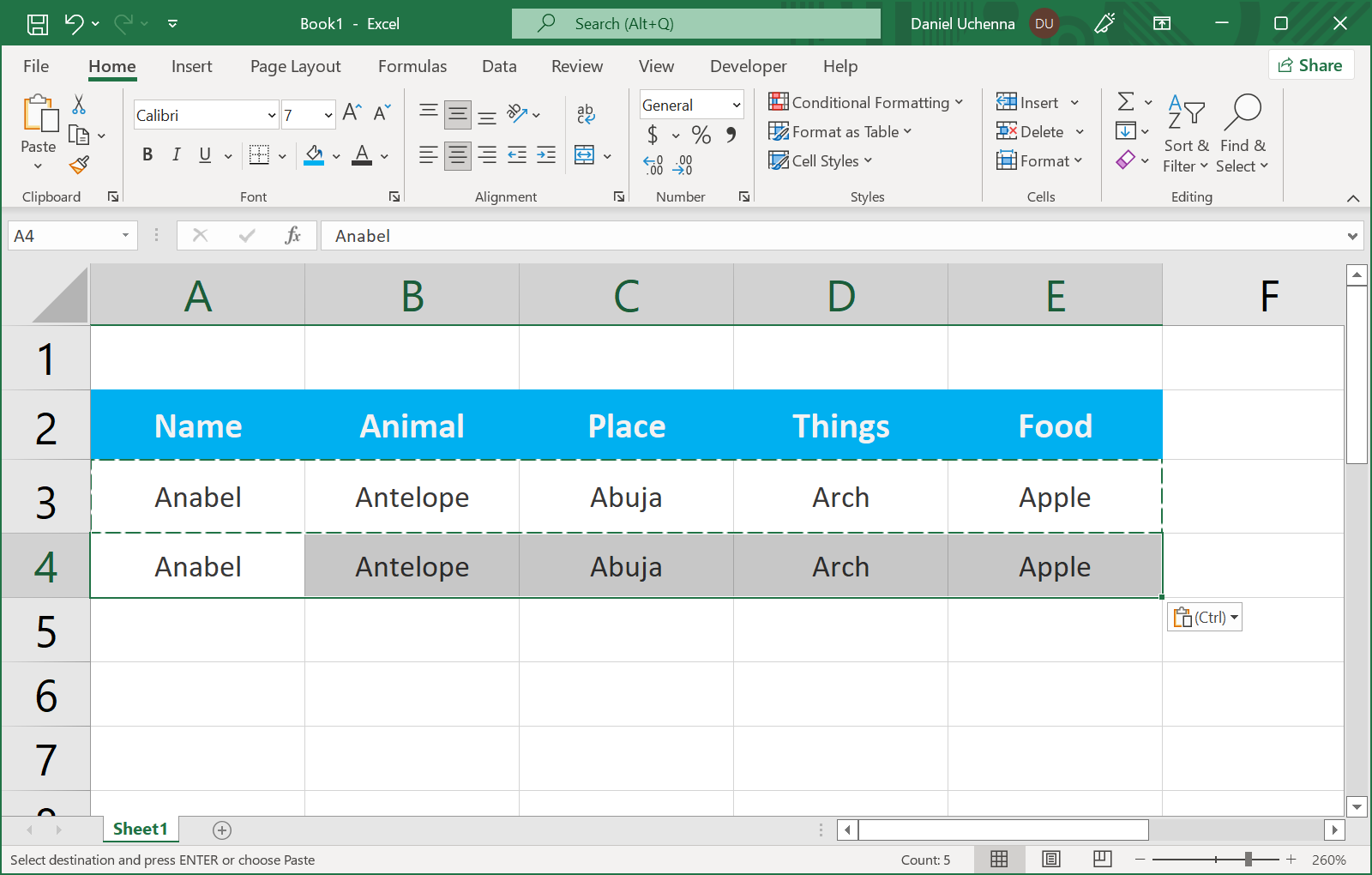Open Conditional Formatting menu
The height and width of the screenshot is (875, 1372).
[866, 103]
